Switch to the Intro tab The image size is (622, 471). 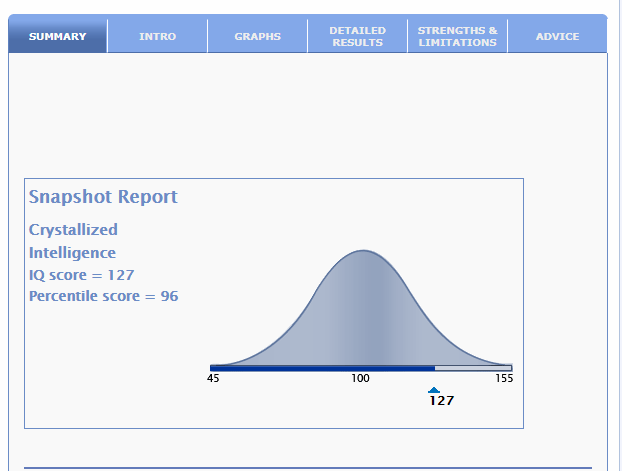tap(157, 37)
